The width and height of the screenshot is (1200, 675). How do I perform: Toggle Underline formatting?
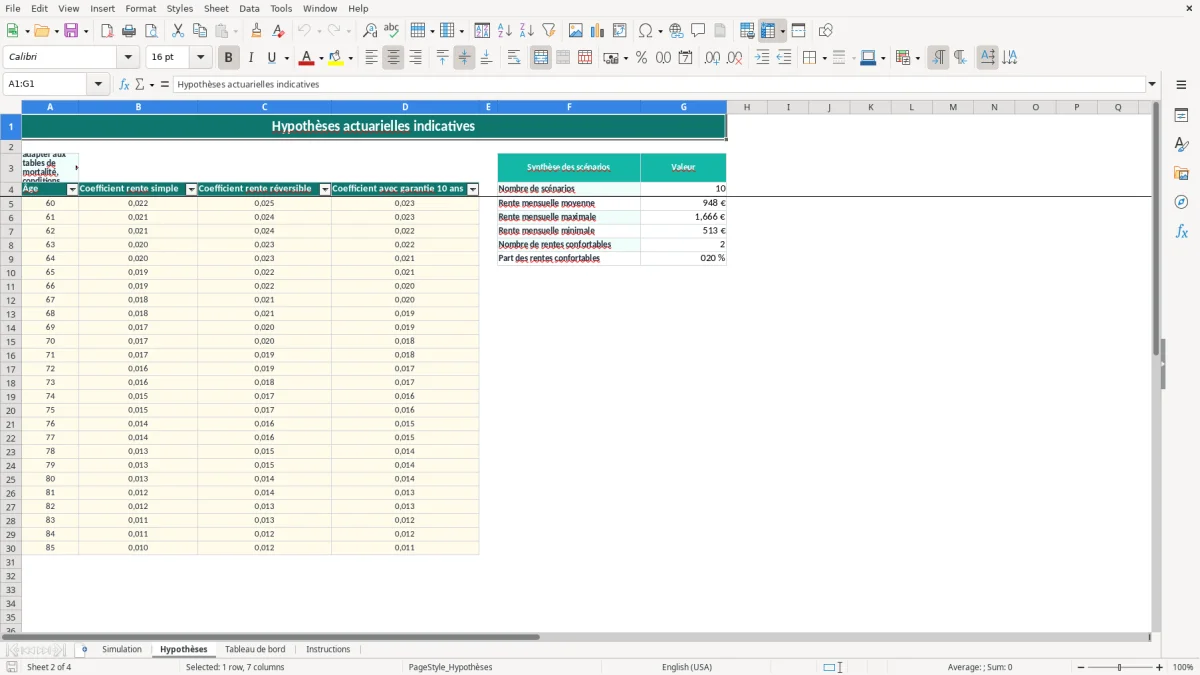272,58
